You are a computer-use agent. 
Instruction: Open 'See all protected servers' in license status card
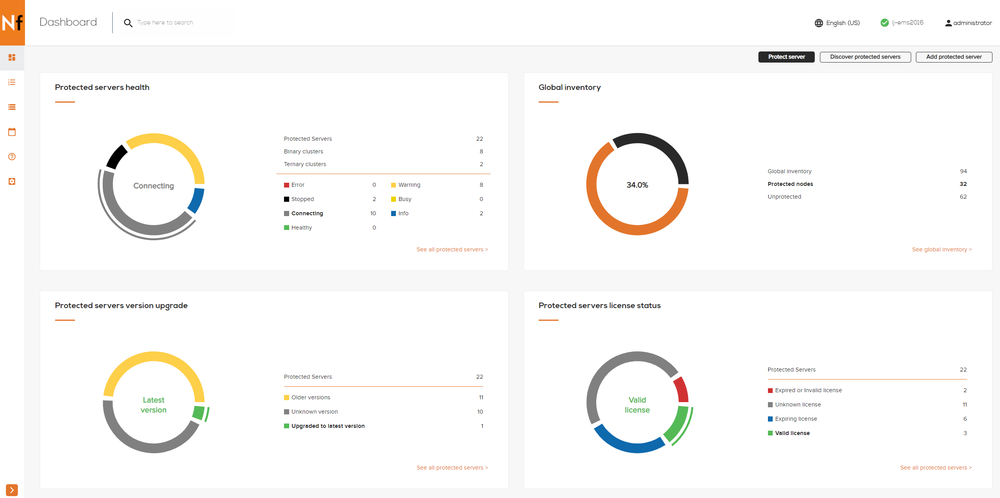(936, 467)
